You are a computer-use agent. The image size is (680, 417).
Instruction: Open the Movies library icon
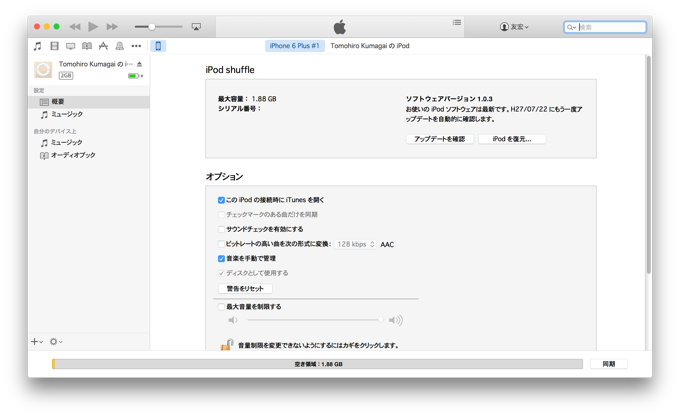pyautogui.click(x=54, y=46)
